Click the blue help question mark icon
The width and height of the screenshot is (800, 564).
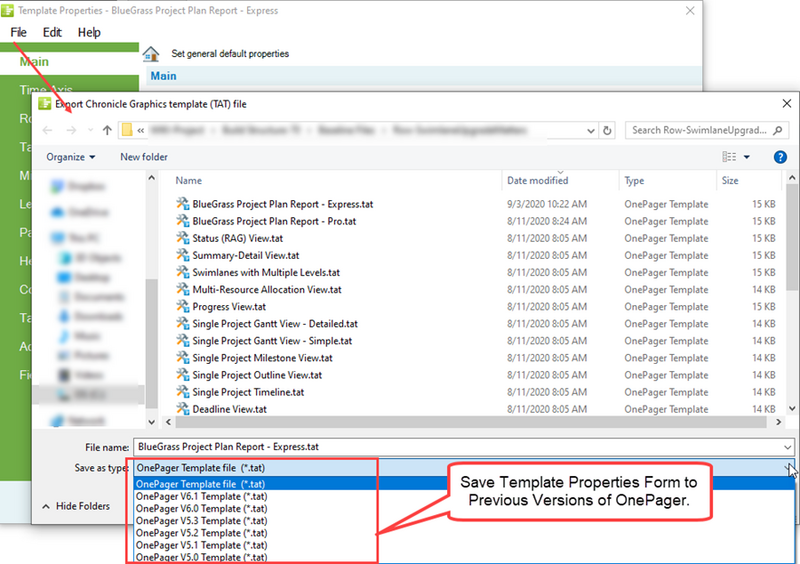[780, 157]
